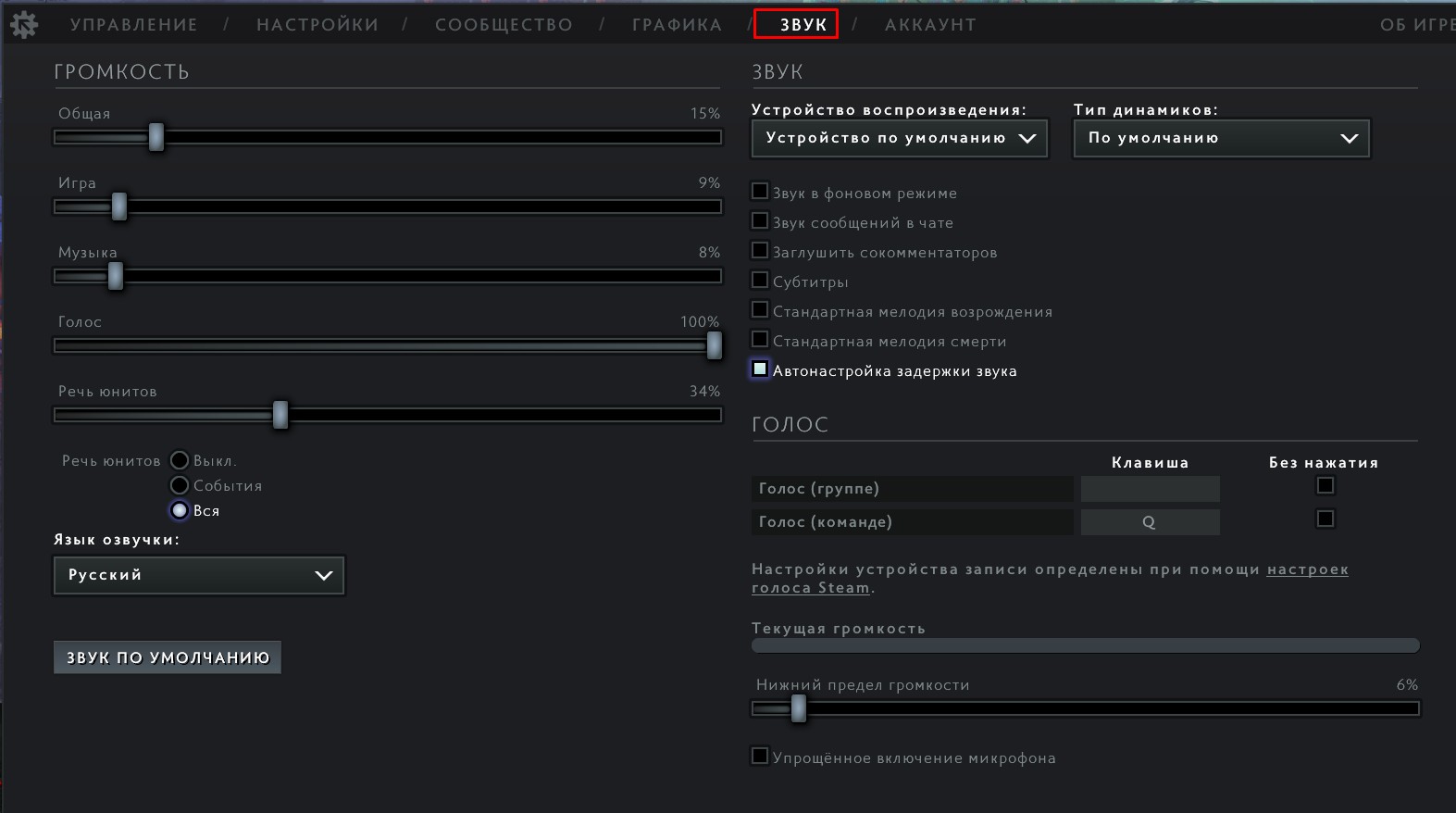Click the 15% Общая volume value
This screenshot has width=1456, height=813.
click(705, 113)
